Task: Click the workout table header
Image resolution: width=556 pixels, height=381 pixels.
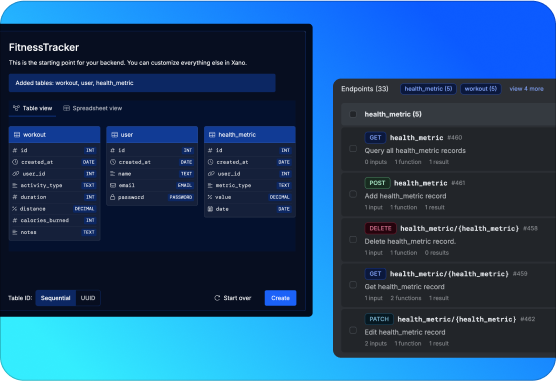Action: tap(55, 135)
